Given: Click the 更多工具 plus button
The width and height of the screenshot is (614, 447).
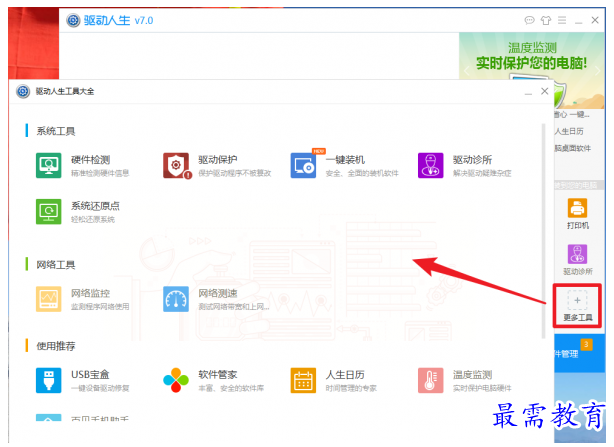Looking at the screenshot, I should [x=578, y=301].
